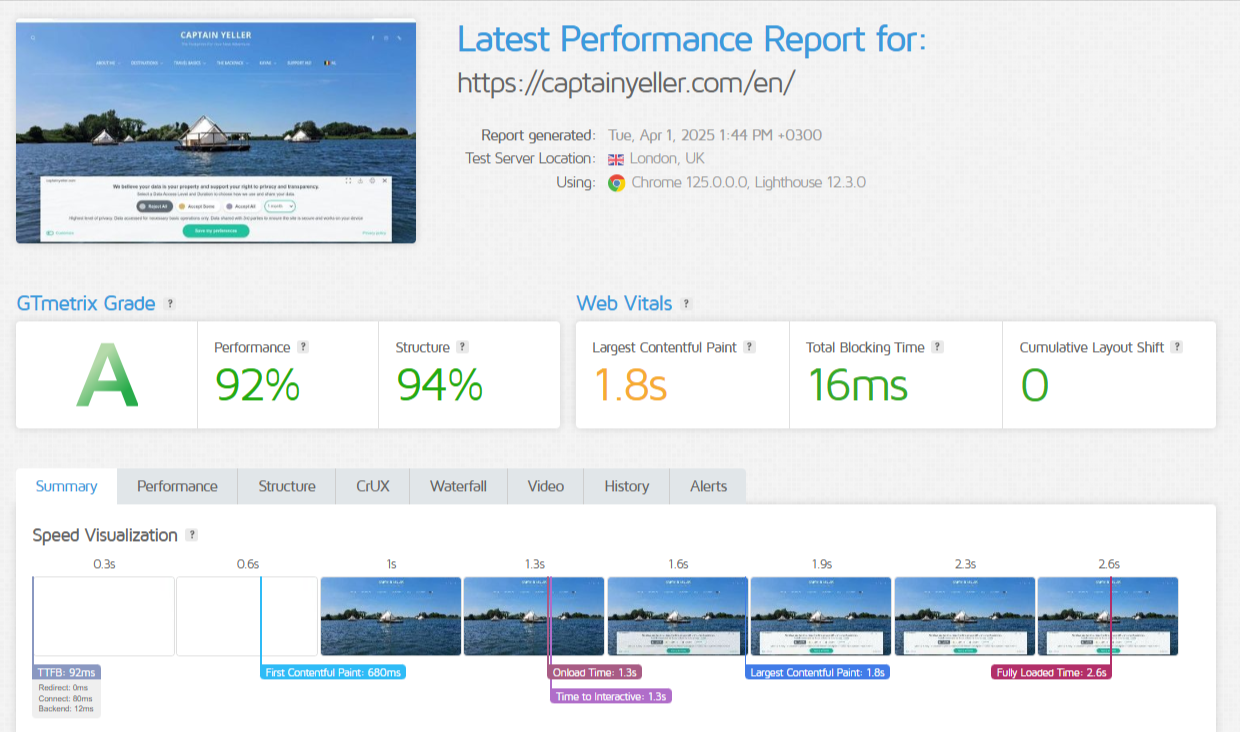Click the UK flag icon
This screenshot has width=1240, height=732.
click(615, 159)
